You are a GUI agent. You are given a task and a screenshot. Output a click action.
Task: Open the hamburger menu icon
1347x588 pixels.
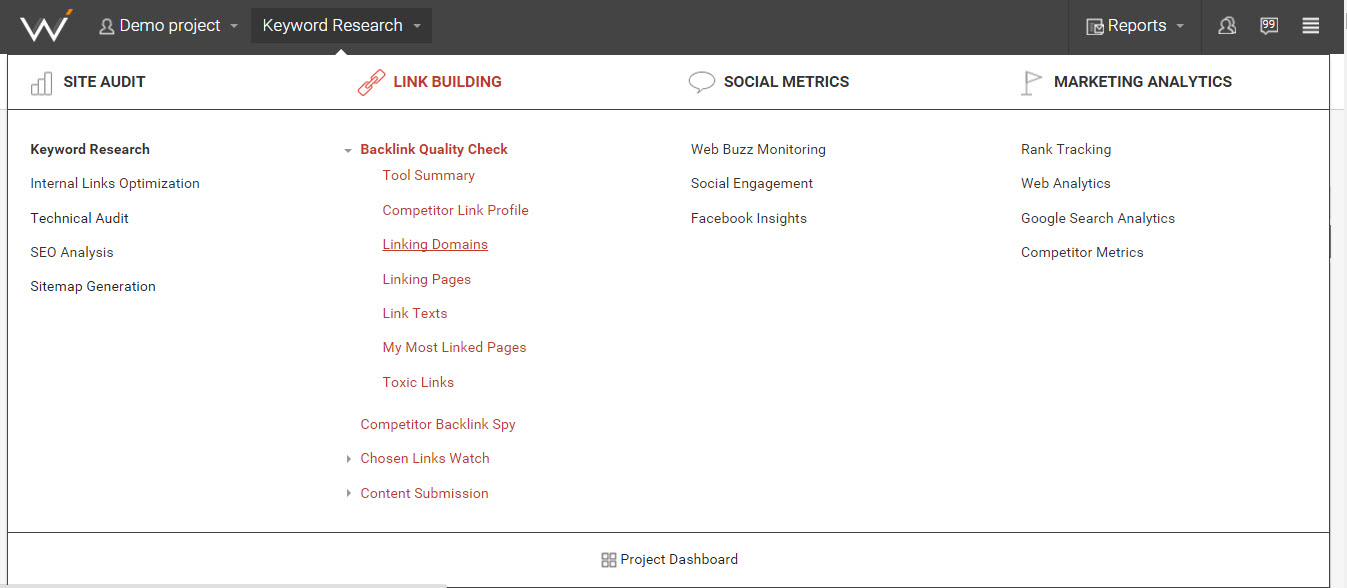tap(1311, 26)
